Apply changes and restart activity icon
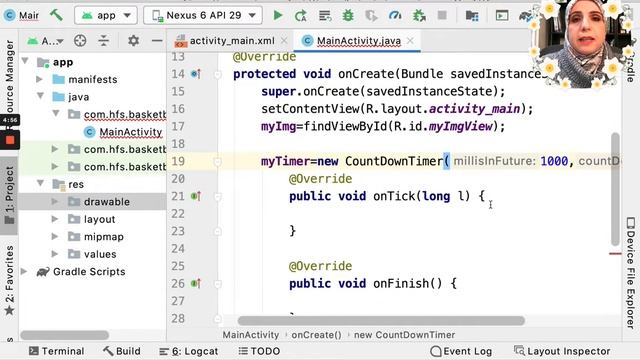640x360 pixels. [301, 16]
